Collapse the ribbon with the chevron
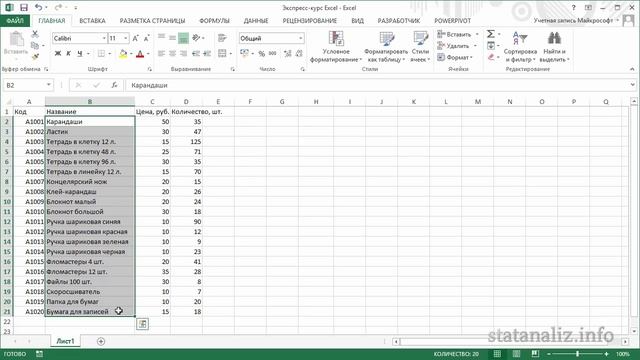The height and width of the screenshot is (360, 640). click(632, 69)
